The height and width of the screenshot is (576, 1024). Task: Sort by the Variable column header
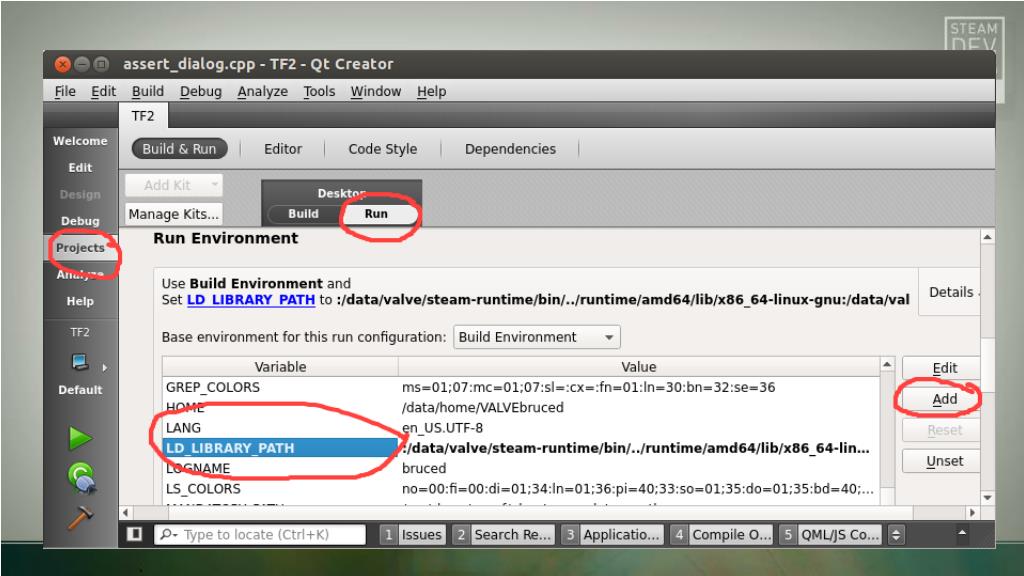tap(280, 367)
